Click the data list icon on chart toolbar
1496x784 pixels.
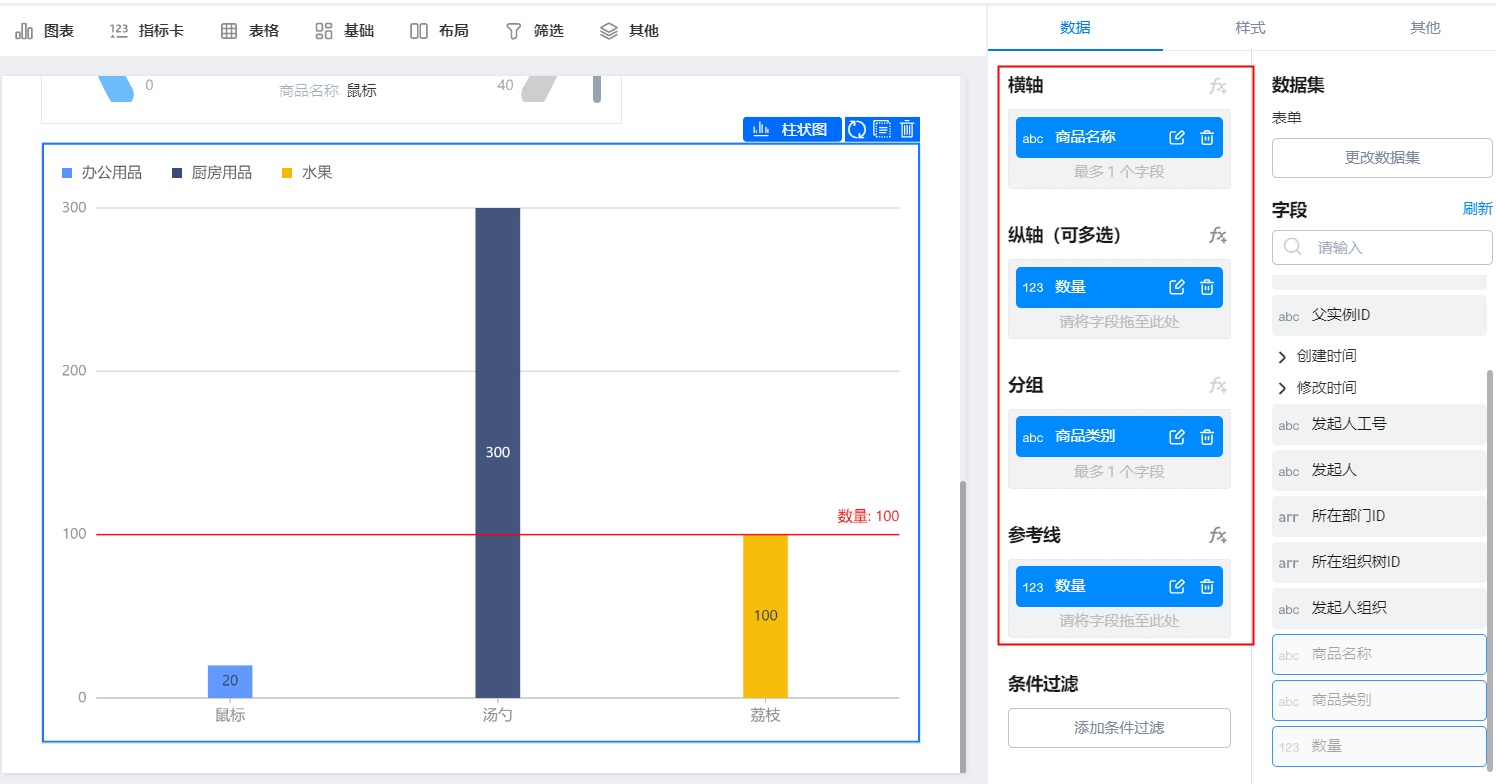(882, 129)
